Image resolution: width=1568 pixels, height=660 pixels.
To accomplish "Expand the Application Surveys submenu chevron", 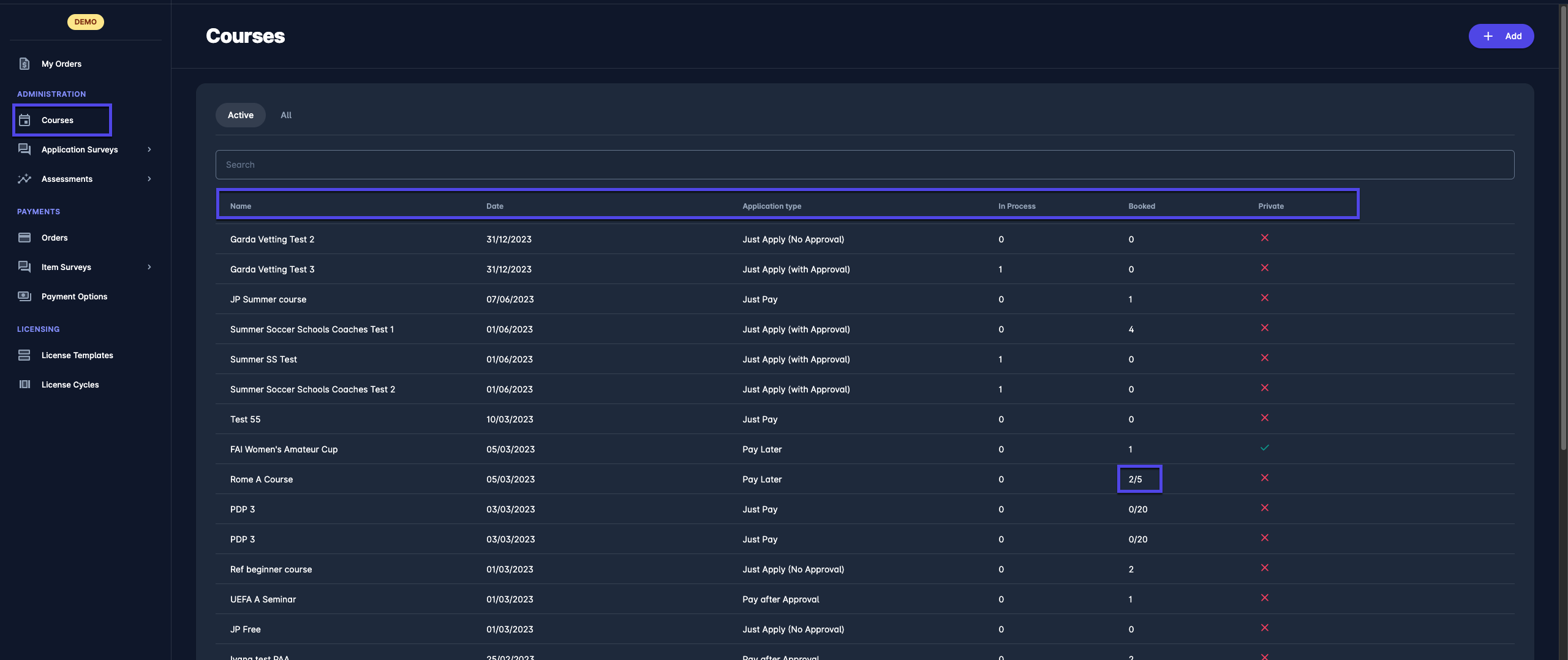I will coord(149,149).
